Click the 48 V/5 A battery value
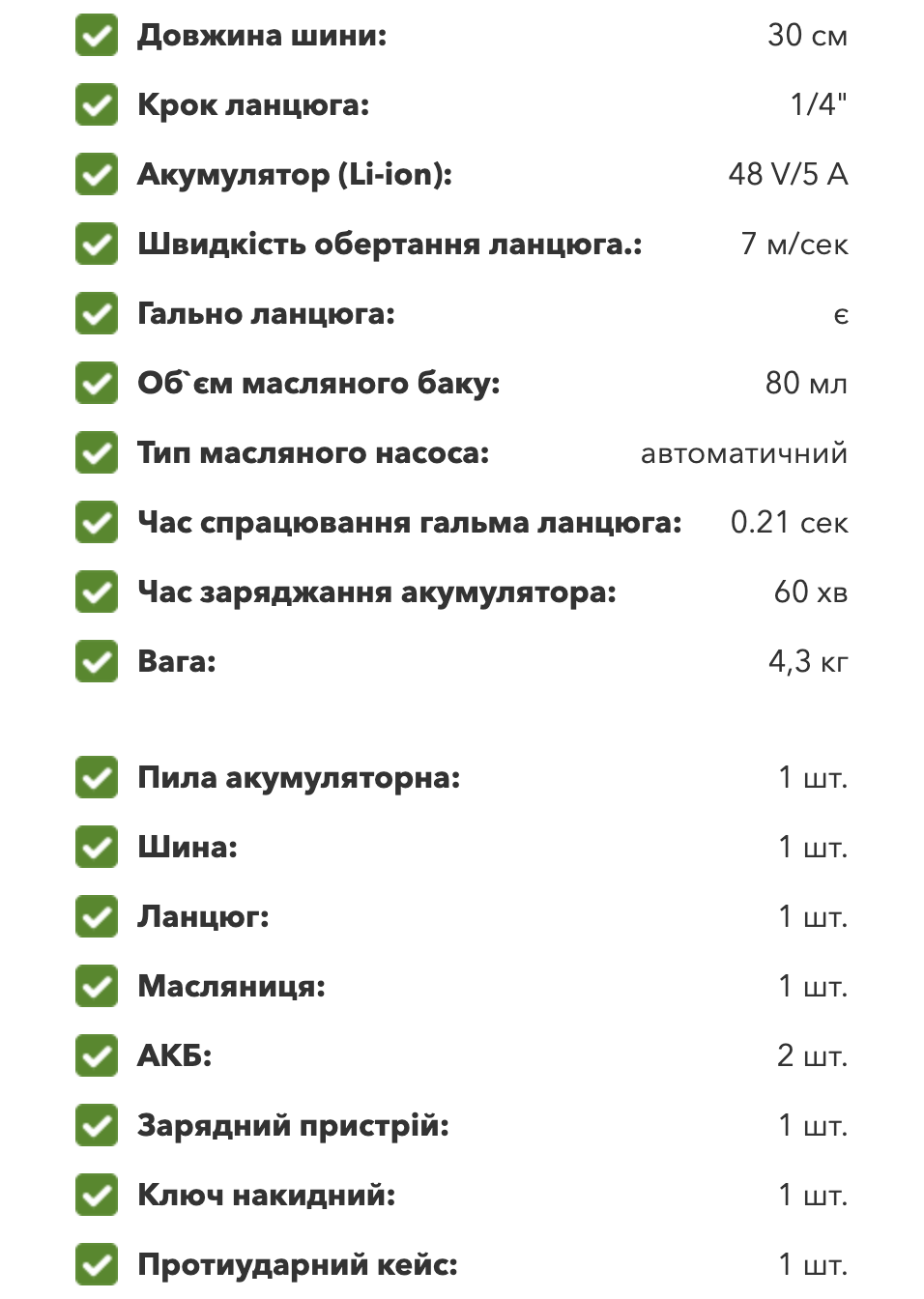Screen dimensions: 924x1299 click(x=788, y=174)
